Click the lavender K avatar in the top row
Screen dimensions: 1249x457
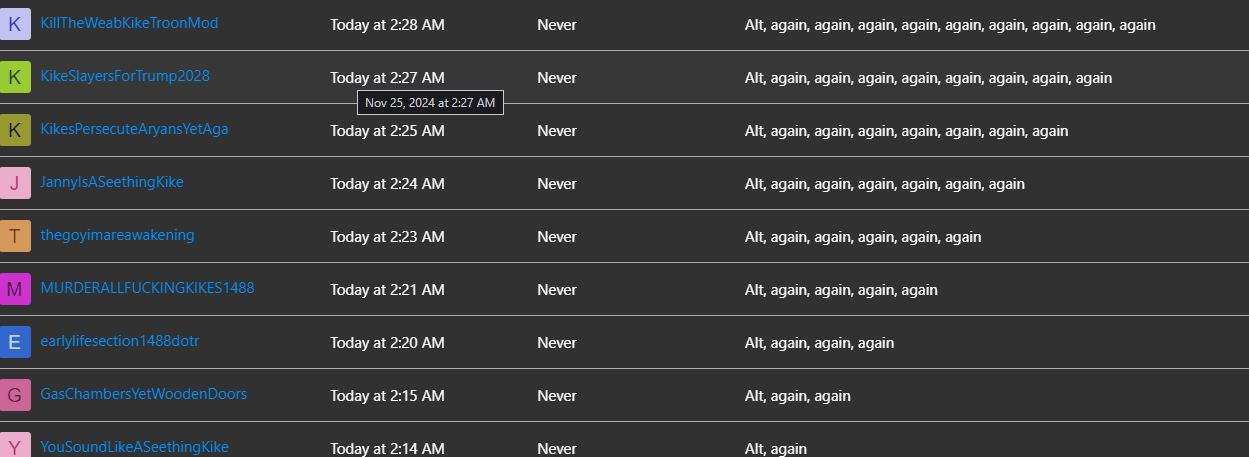click(x=14, y=23)
